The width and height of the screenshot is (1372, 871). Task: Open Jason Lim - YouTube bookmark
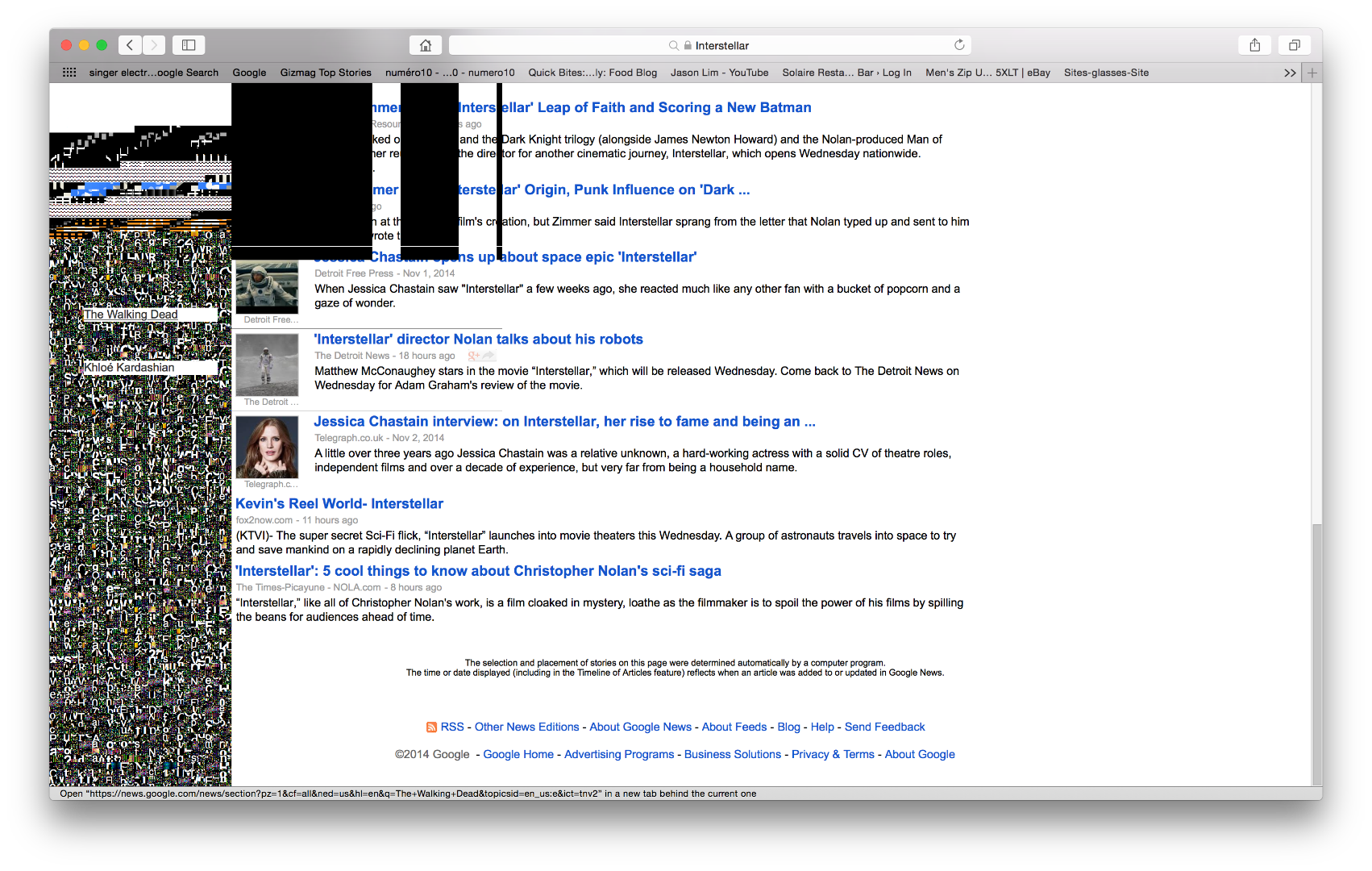719,73
